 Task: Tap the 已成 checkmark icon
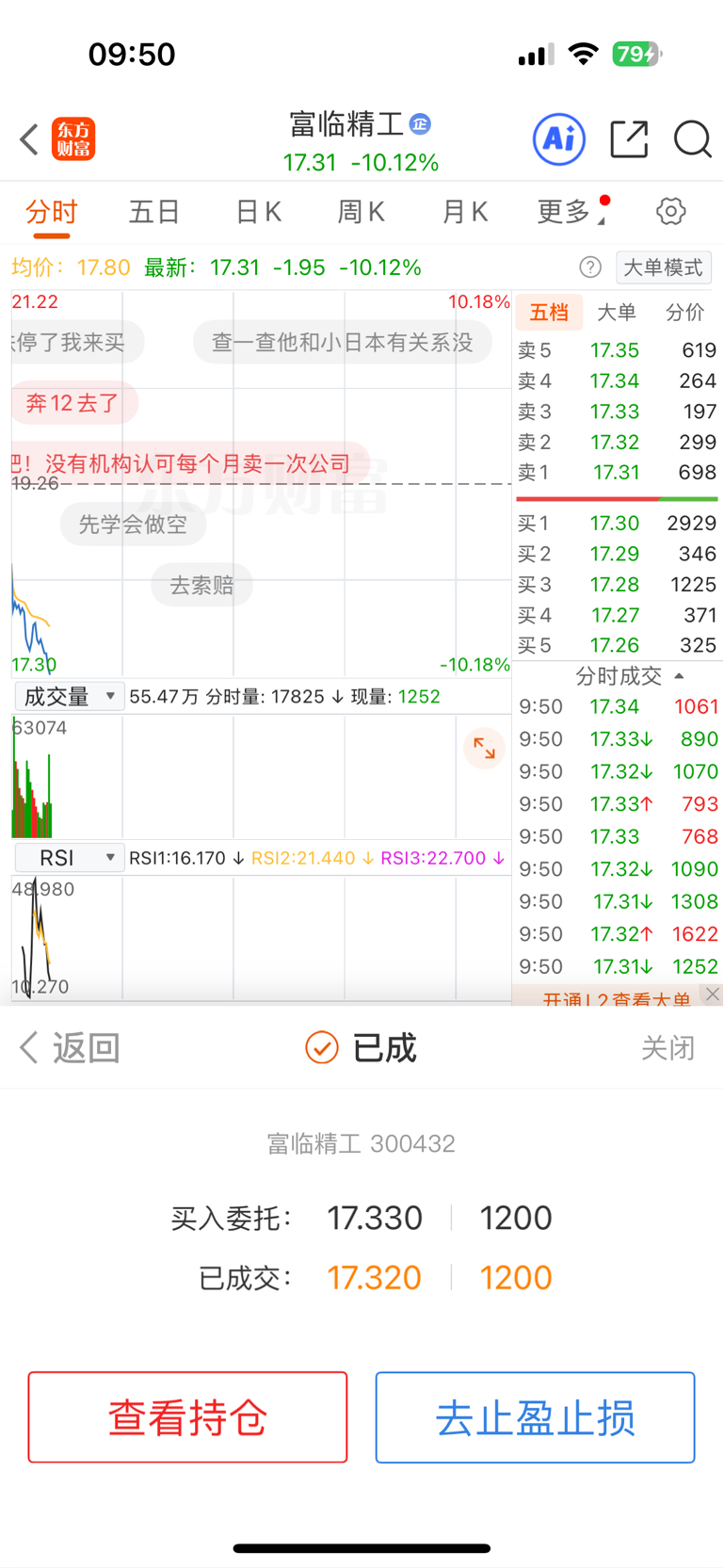[321, 1047]
